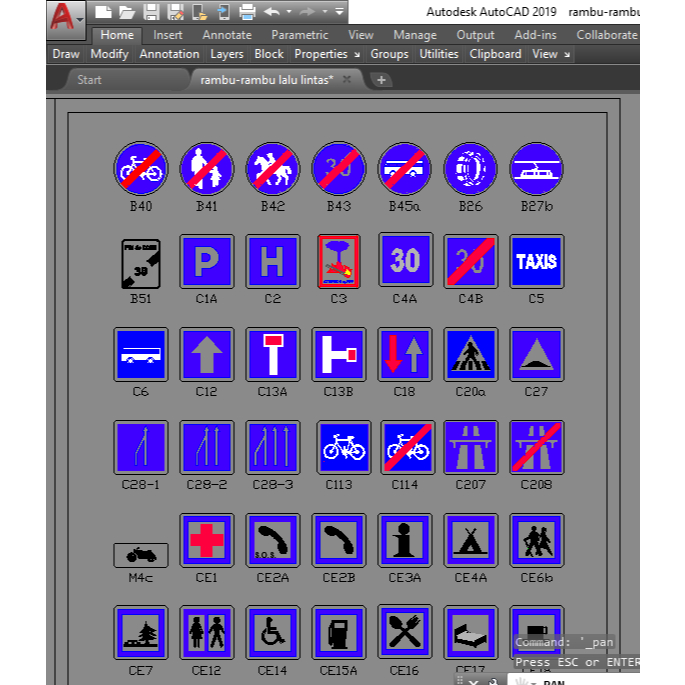
Task: Click the Plot printer icon
Action: coord(247,12)
